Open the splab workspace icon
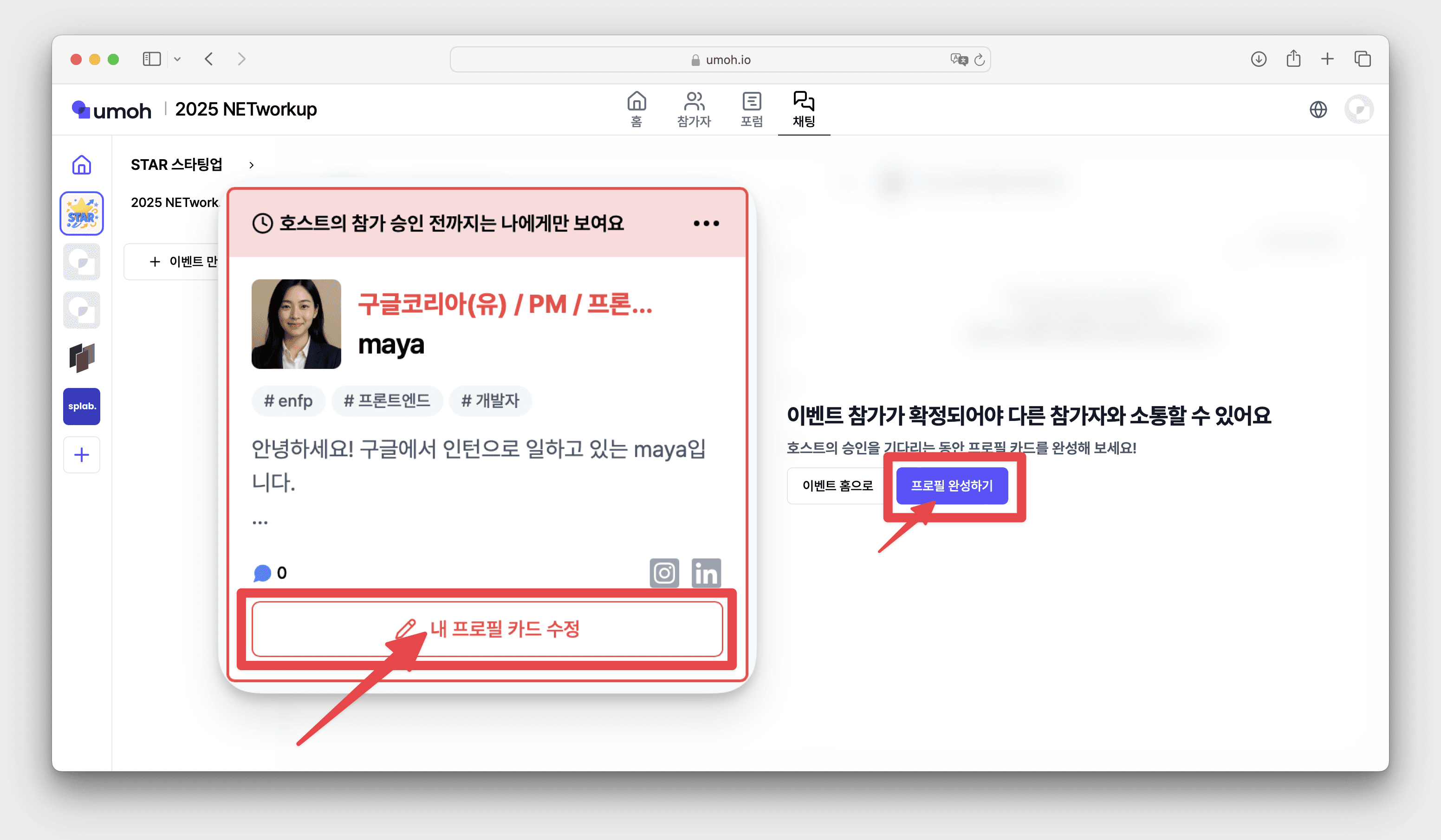This screenshot has width=1441, height=840. pyautogui.click(x=82, y=406)
